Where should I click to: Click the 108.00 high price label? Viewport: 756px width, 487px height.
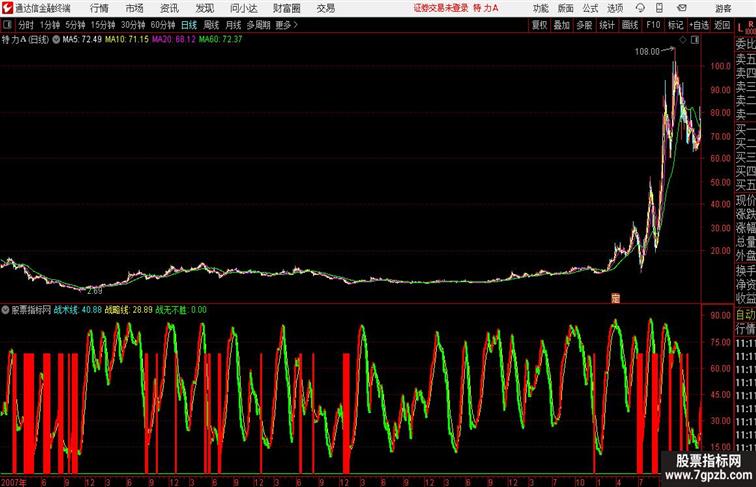[647, 51]
